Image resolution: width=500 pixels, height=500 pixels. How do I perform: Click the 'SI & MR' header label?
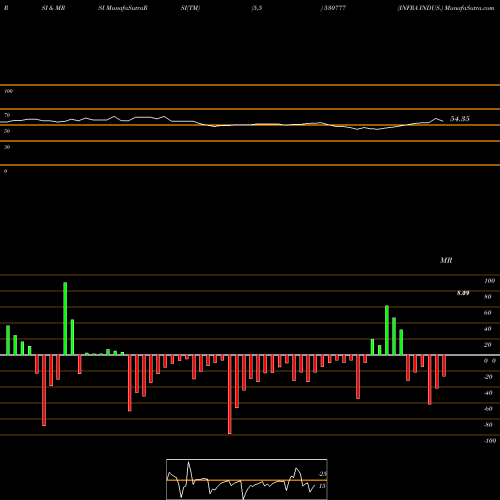pos(53,8)
